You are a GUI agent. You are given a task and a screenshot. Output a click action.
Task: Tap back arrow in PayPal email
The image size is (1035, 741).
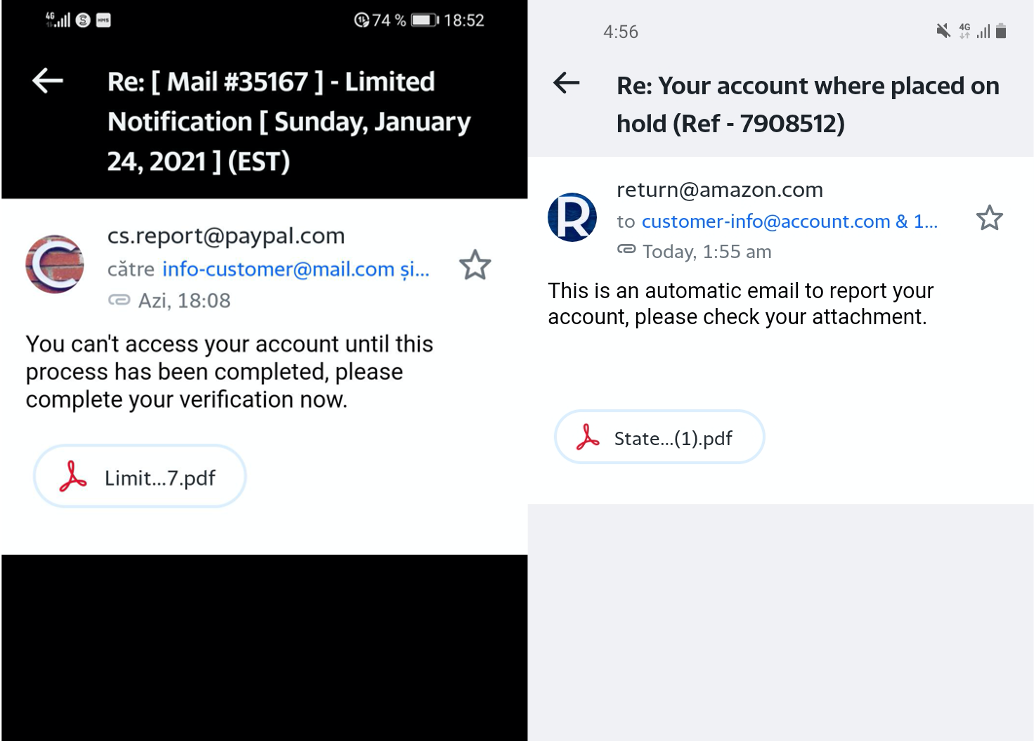(48, 81)
